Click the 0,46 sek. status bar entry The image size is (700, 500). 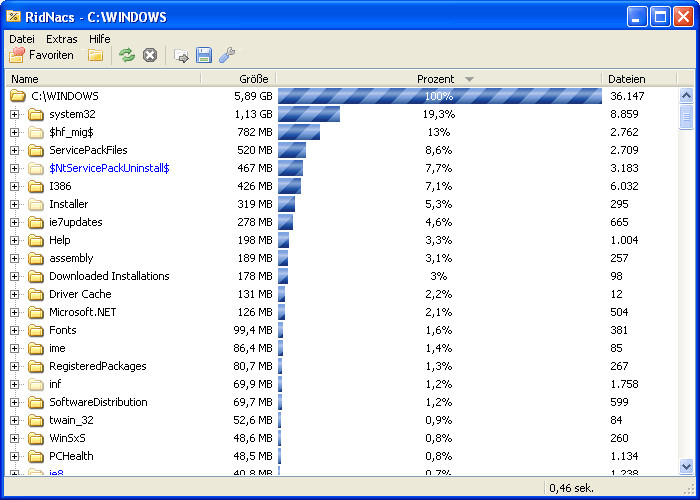(571, 488)
